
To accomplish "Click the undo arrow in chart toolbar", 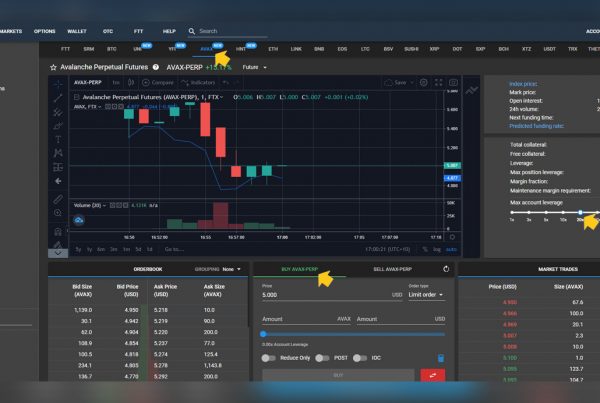I will (226, 82).
